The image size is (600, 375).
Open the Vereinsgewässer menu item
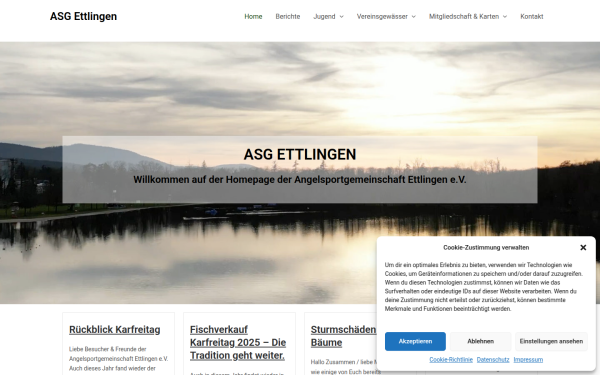click(x=382, y=16)
